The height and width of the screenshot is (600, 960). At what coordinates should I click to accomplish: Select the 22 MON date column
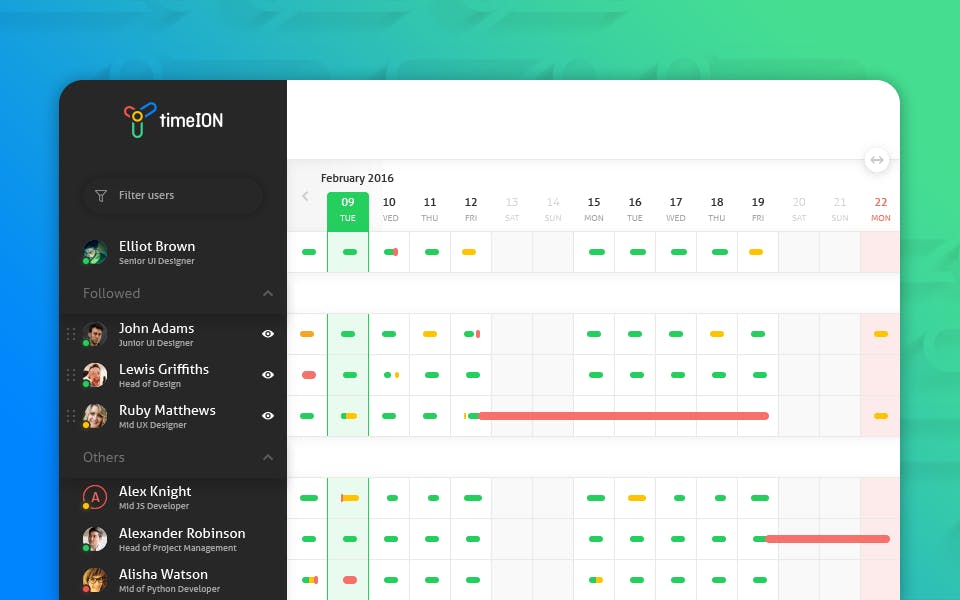pos(880,209)
